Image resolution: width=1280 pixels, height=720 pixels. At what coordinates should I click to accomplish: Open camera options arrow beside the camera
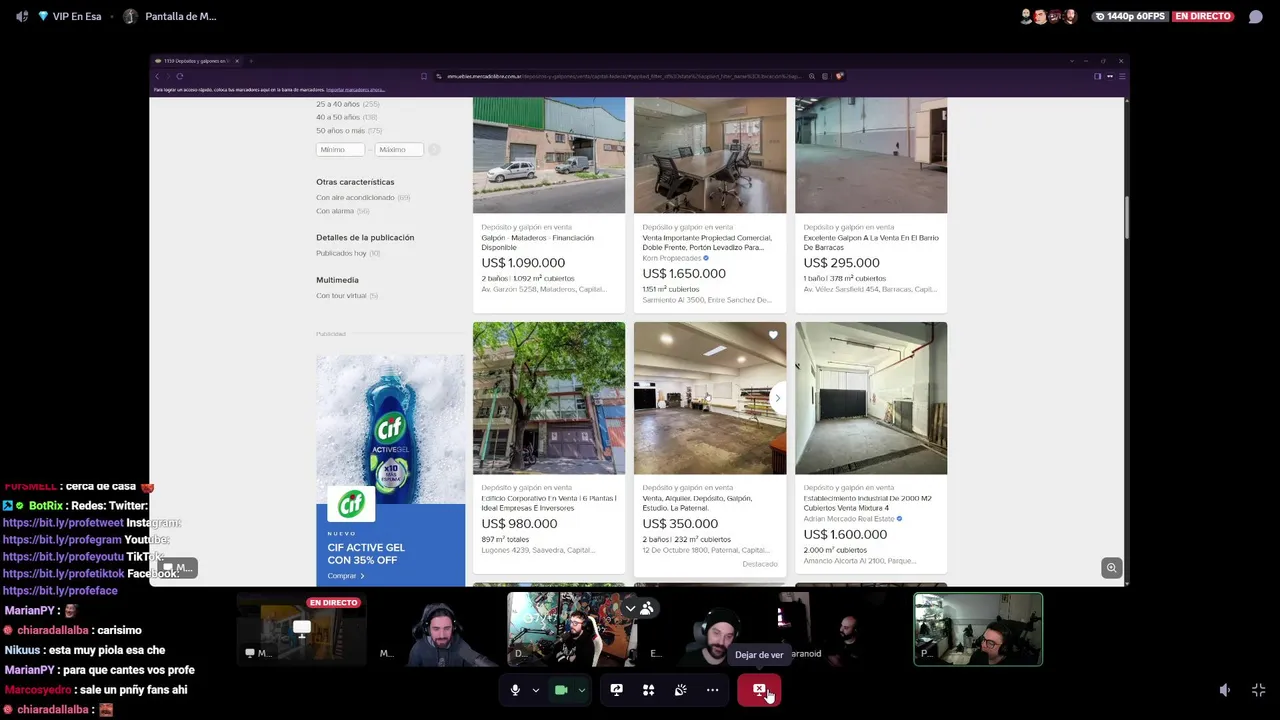581,690
